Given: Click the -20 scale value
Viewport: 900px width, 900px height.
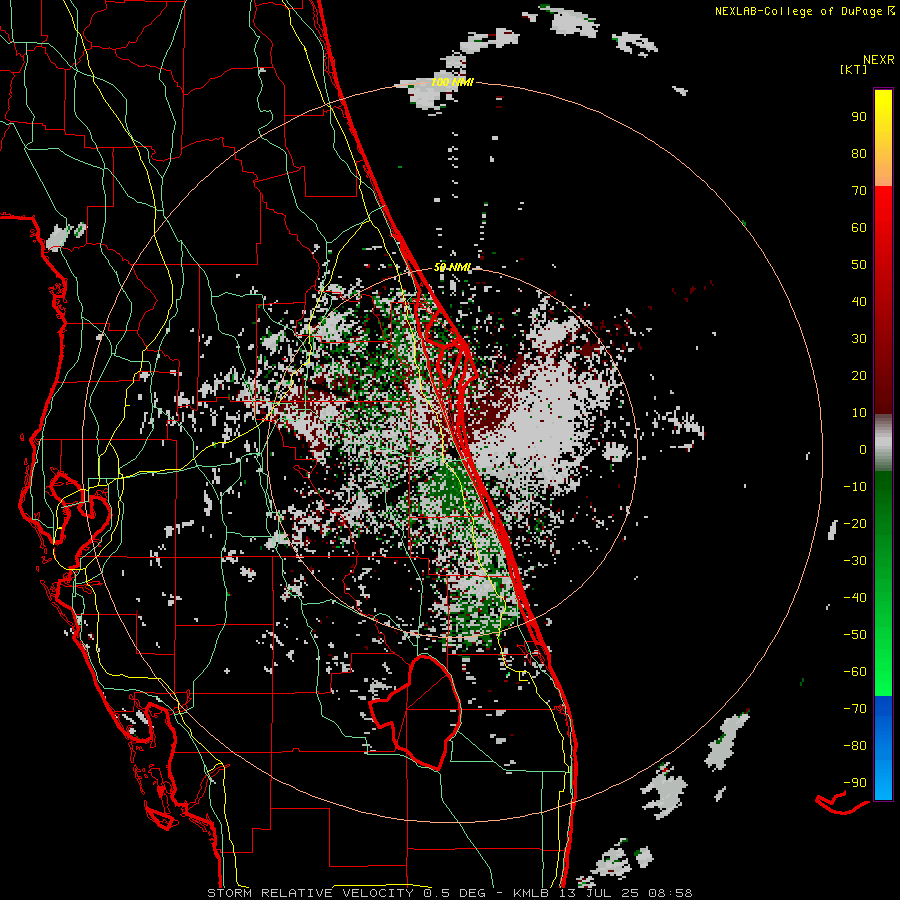Looking at the screenshot, I should [x=855, y=524].
